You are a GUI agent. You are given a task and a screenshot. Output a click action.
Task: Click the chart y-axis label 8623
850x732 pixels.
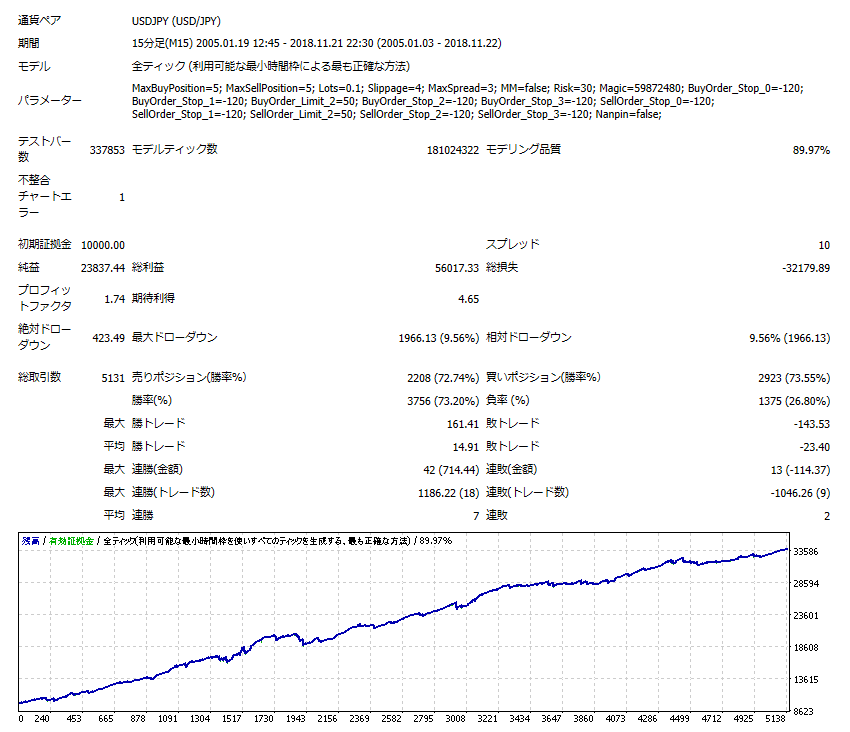coord(804,712)
